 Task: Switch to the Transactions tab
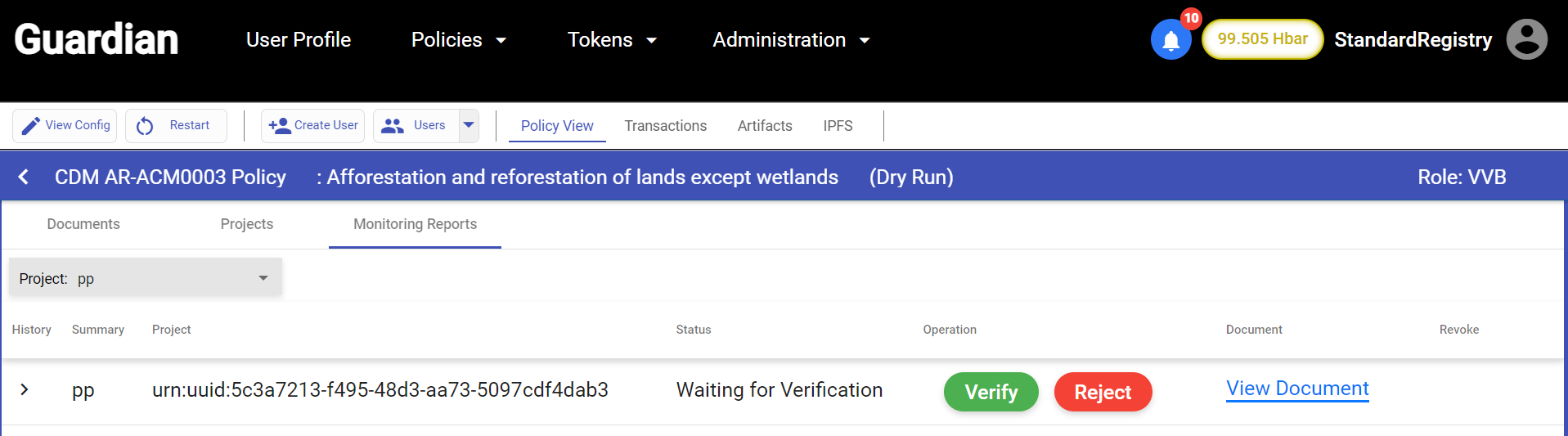(x=665, y=126)
